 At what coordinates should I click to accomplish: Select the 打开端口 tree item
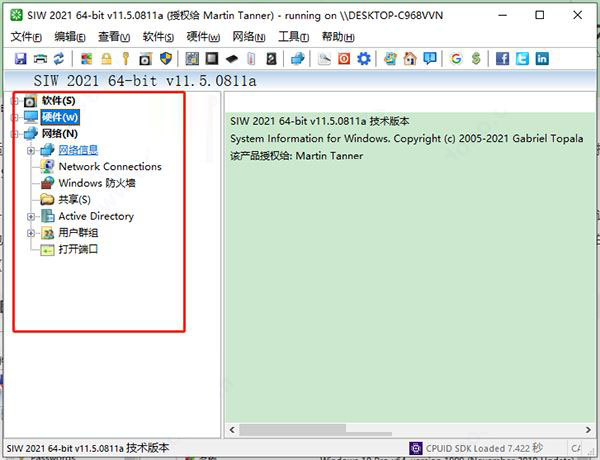coord(78,249)
